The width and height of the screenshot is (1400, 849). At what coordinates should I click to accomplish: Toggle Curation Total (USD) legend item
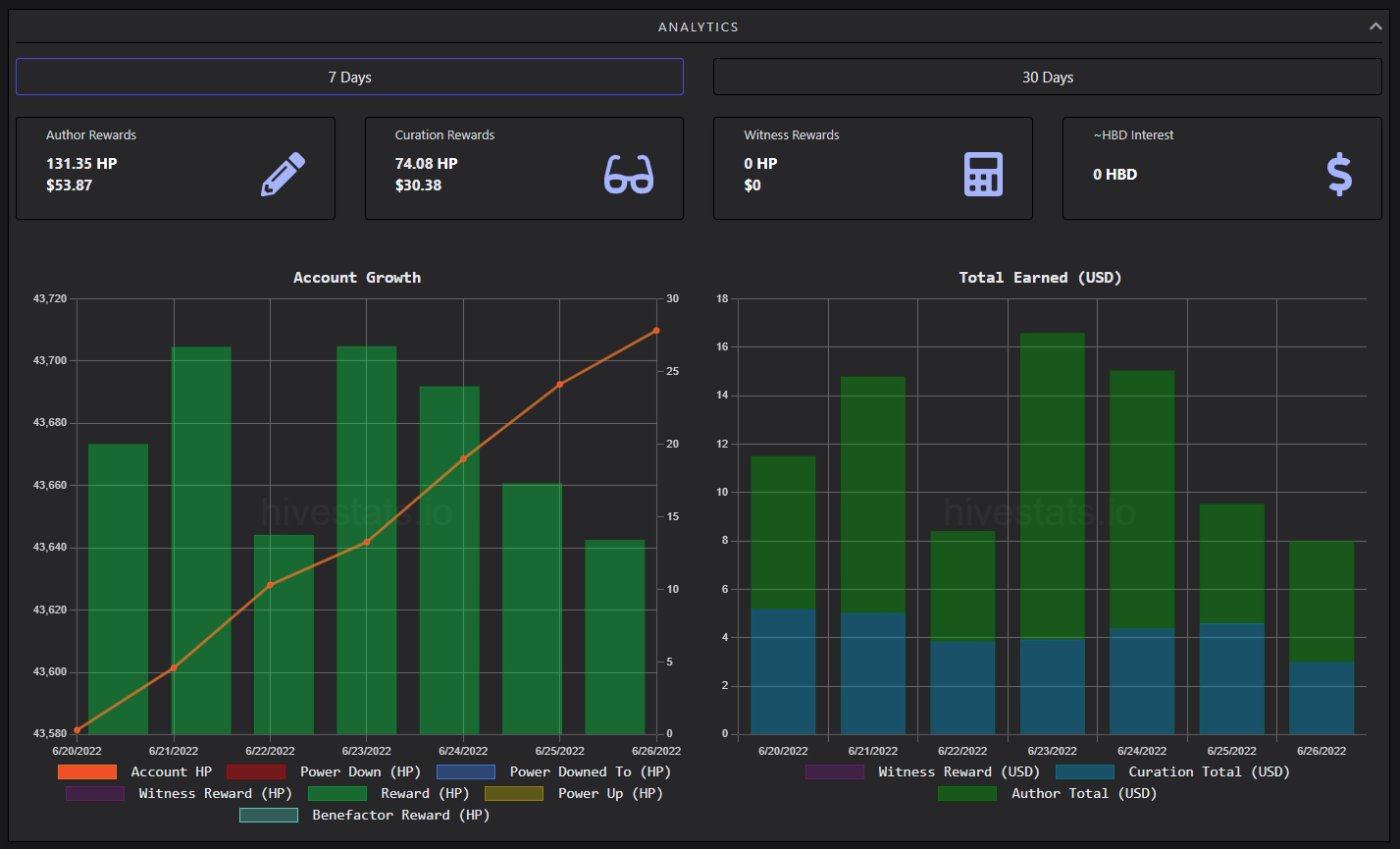pyautogui.click(x=1172, y=772)
